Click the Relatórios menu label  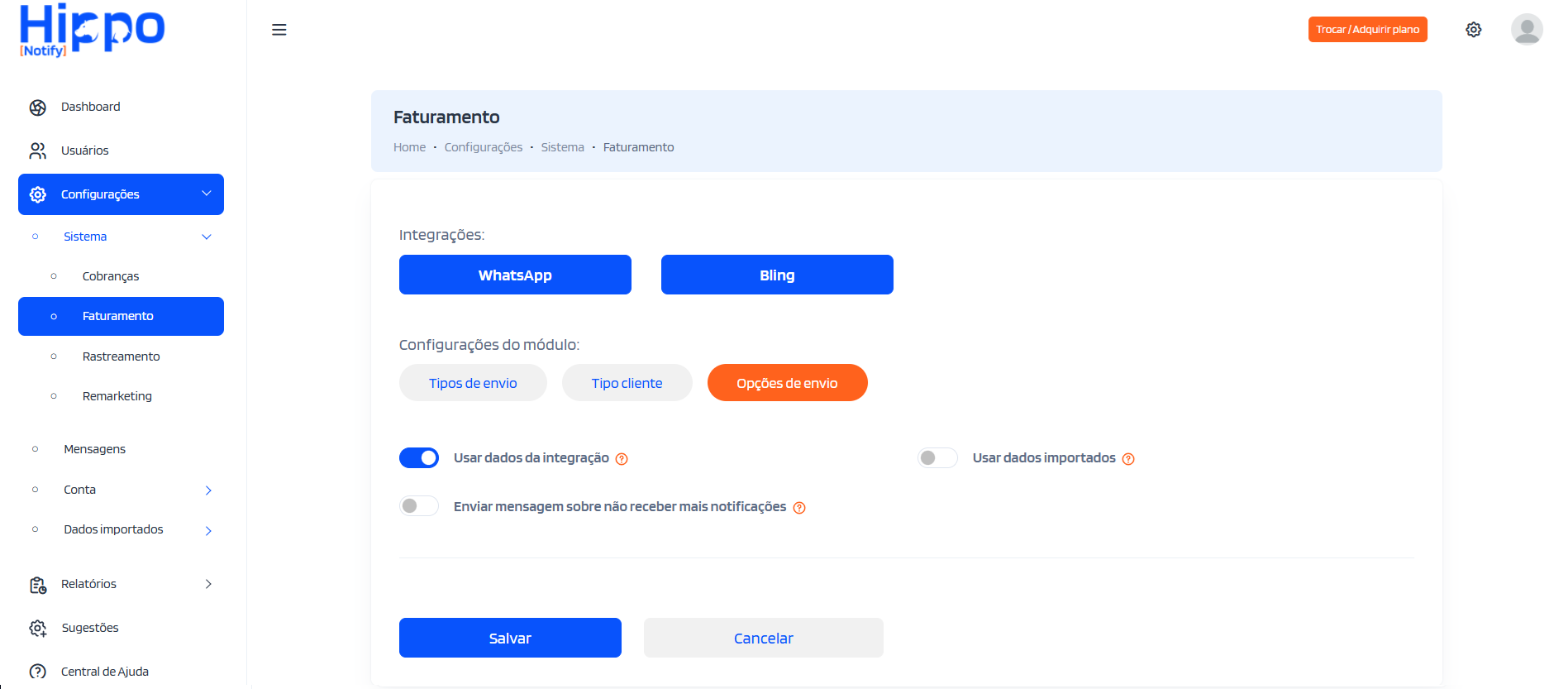[89, 584]
